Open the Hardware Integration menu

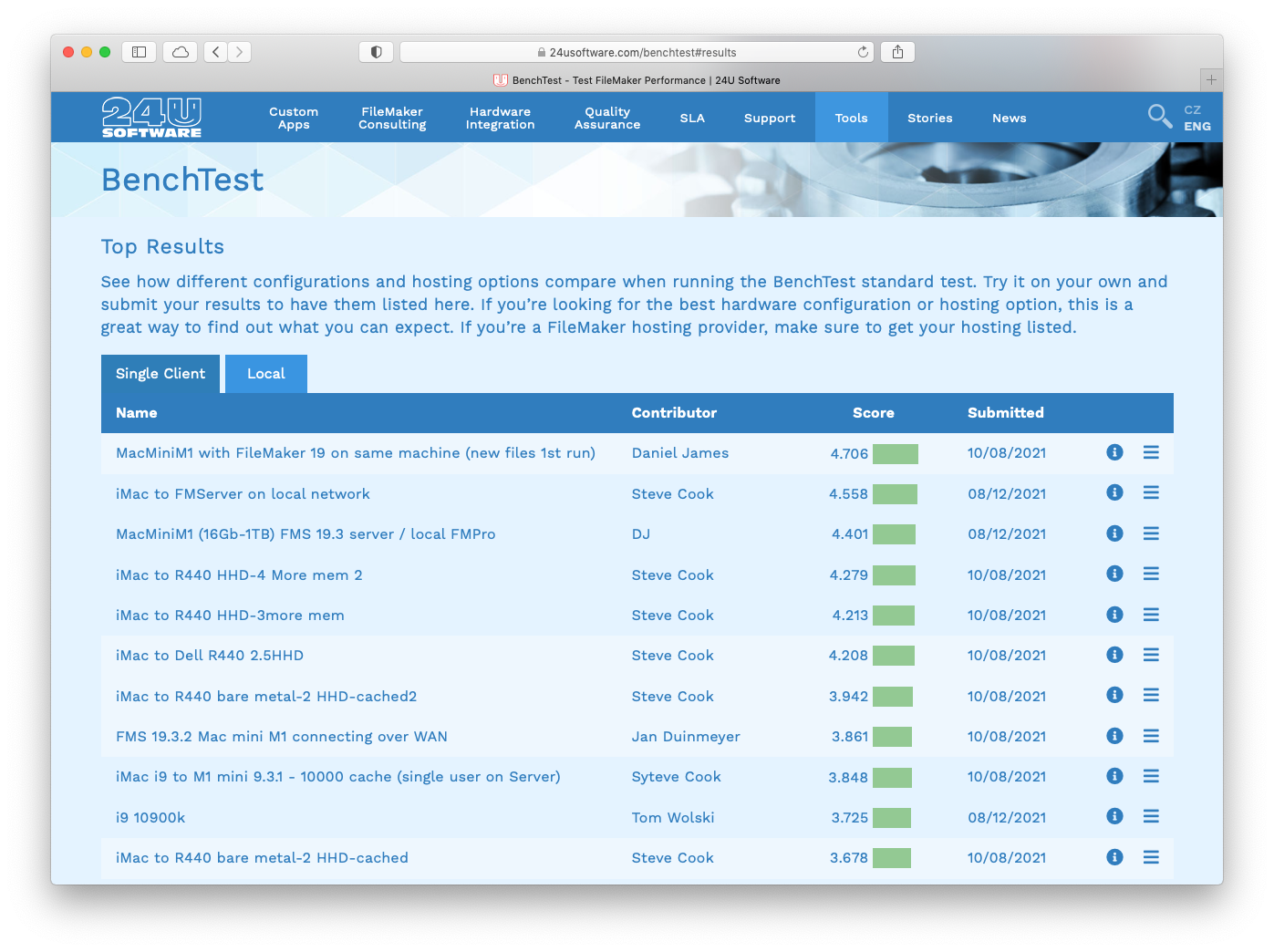(500, 118)
